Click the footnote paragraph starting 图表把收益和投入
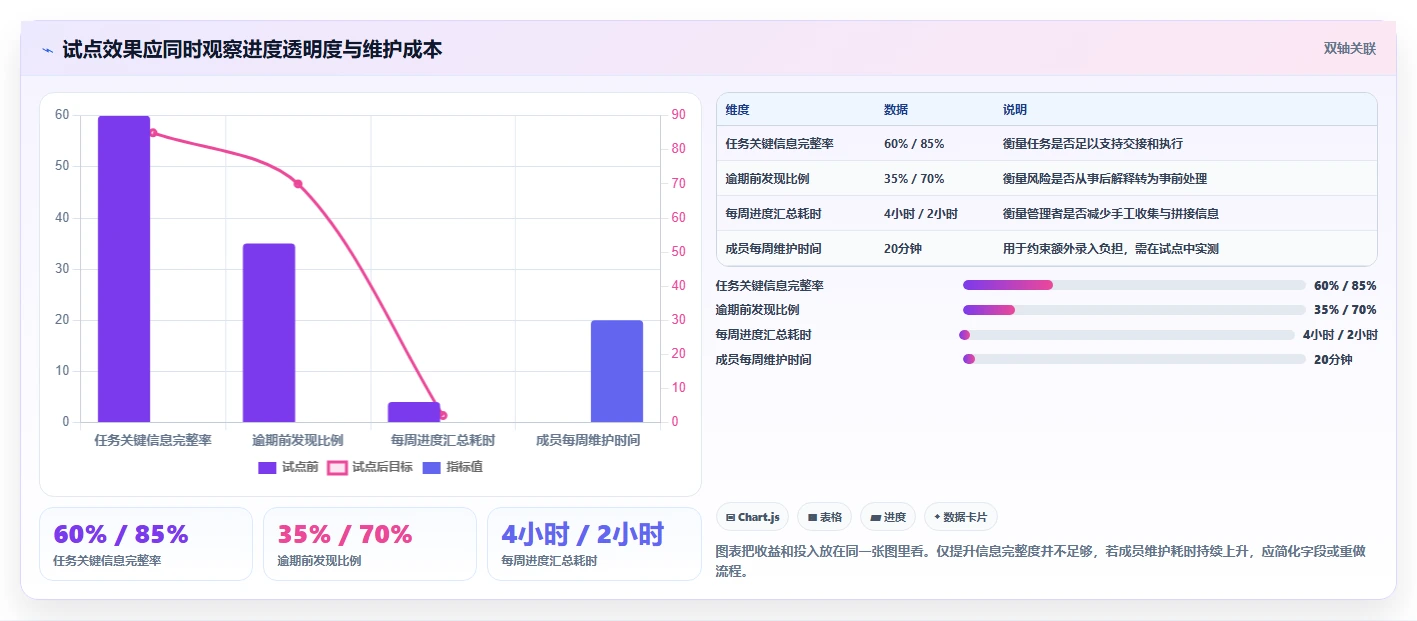The image size is (1417, 621). tap(1041, 562)
